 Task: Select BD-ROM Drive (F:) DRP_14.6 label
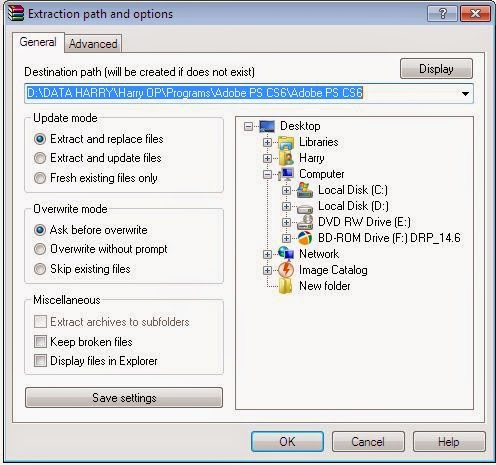click(389, 238)
